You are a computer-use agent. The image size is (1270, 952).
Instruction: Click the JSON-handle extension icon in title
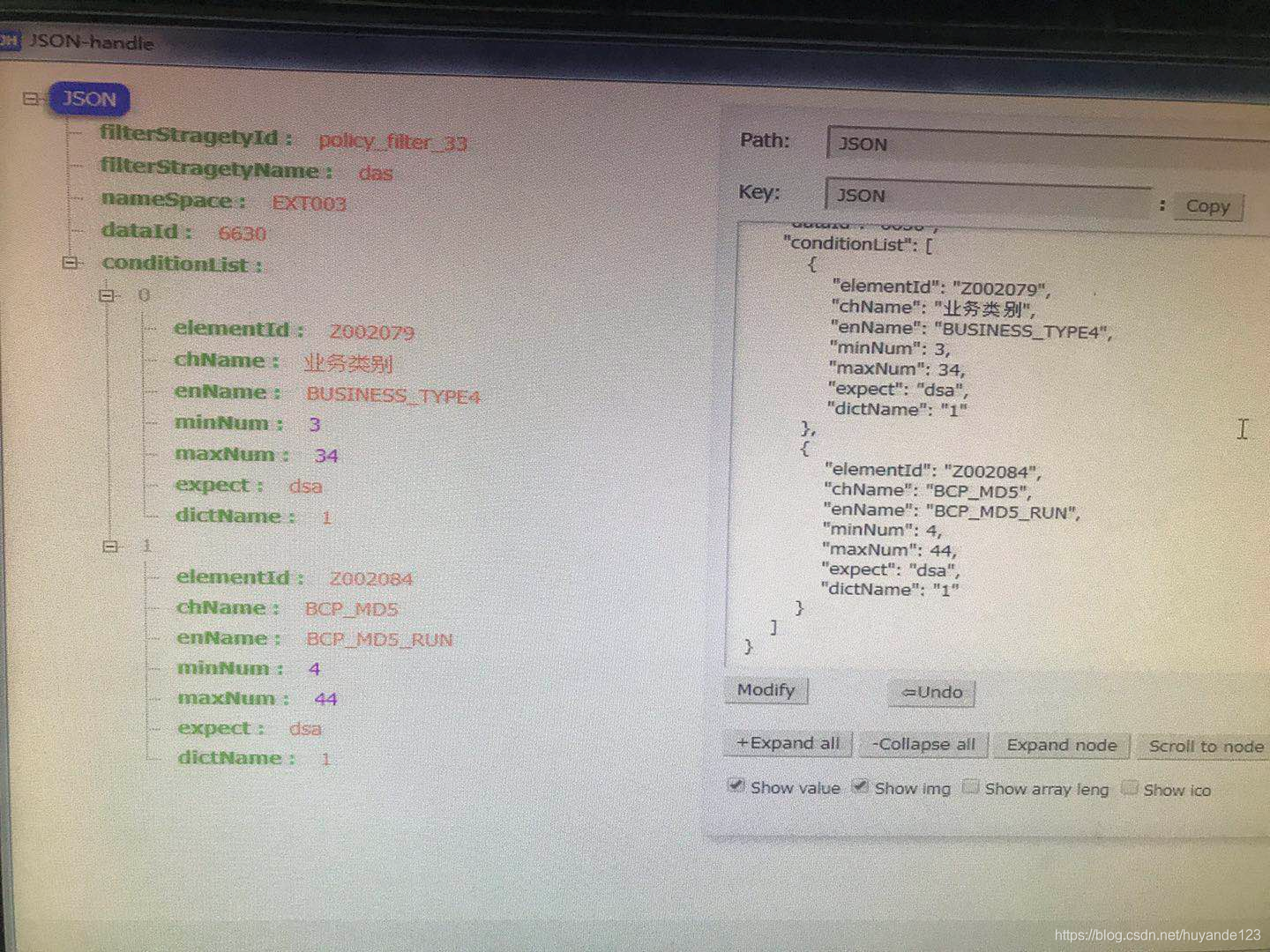(9, 40)
